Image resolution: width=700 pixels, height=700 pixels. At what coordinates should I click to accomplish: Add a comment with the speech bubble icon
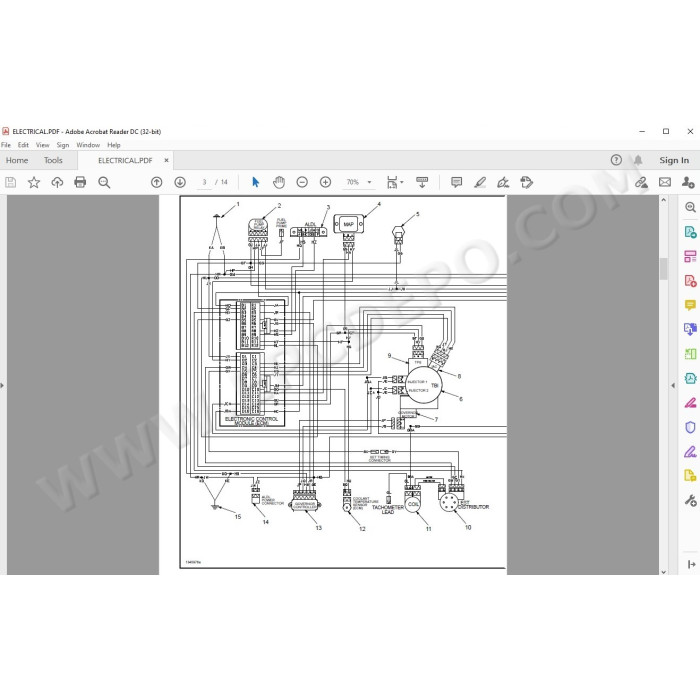(456, 182)
